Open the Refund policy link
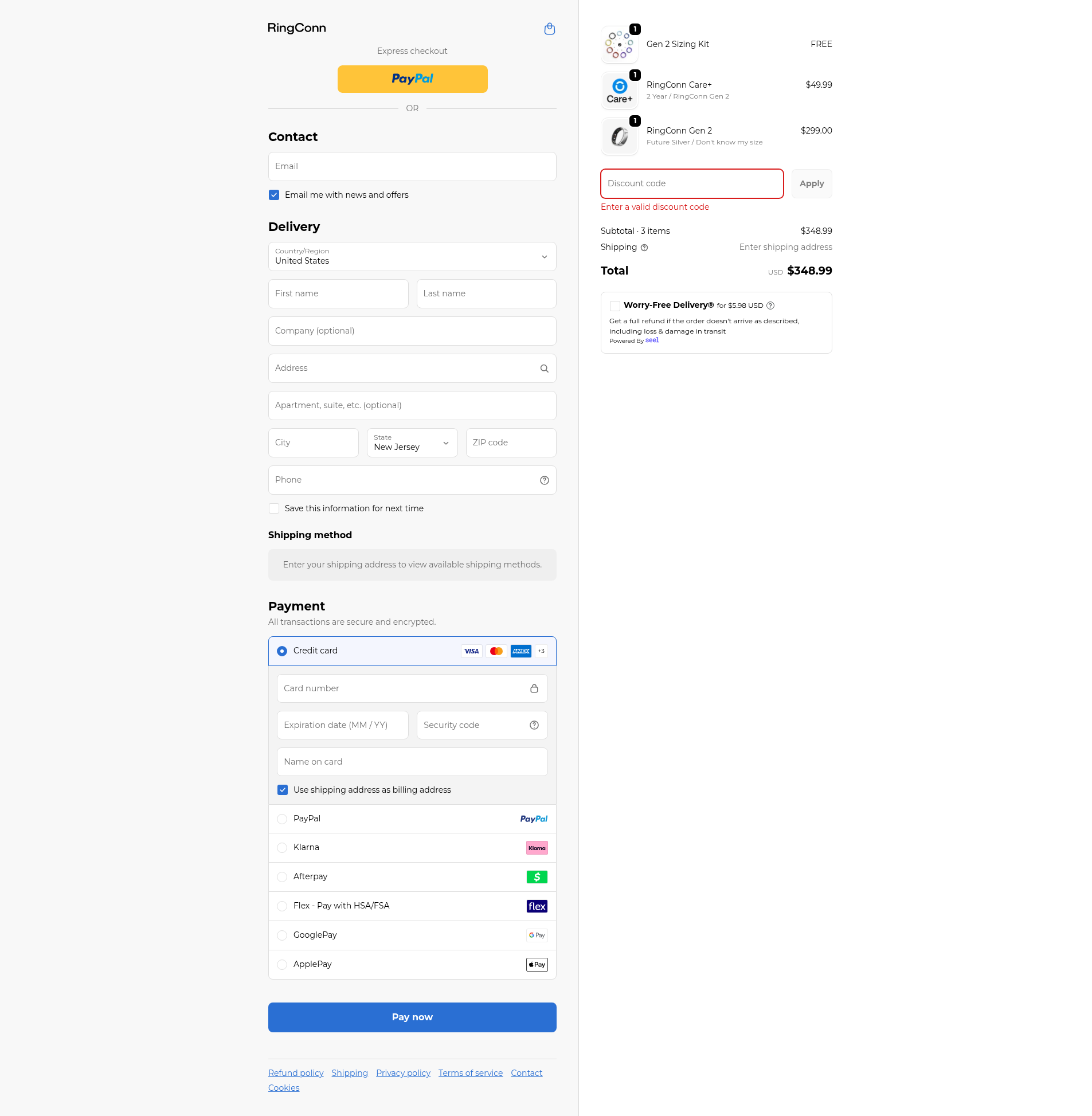This screenshot has width=1092, height=1116. click(x=295, y=1073)
